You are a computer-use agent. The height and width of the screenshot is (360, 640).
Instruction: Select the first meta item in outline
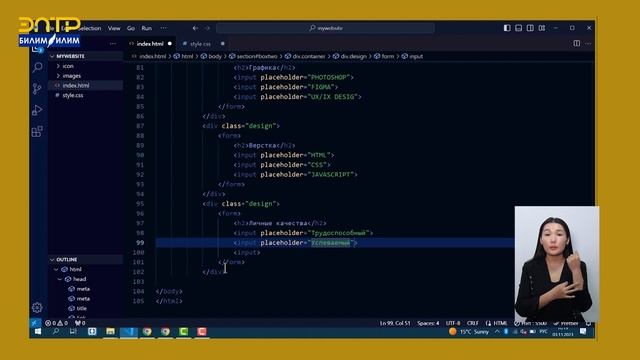pos(83,289)
